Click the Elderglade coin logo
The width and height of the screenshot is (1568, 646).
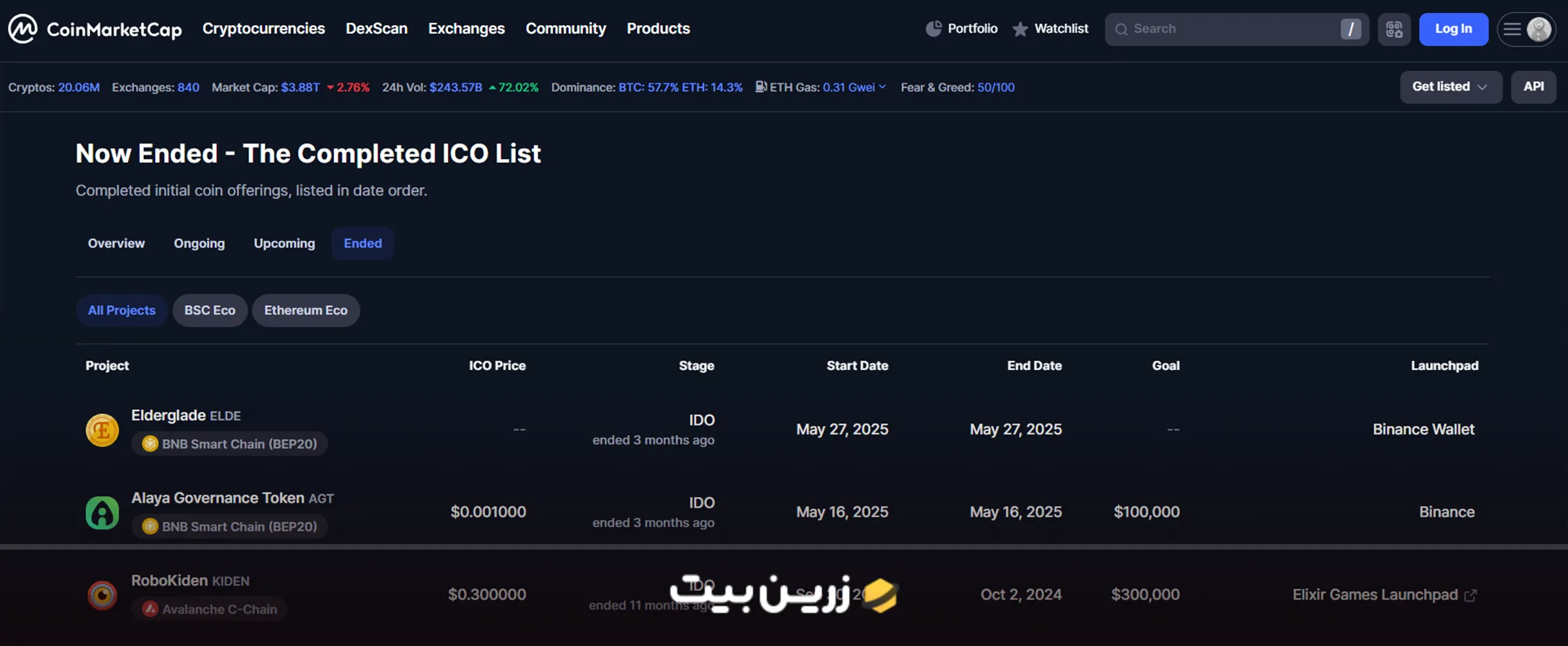click(x=102, y=430)
